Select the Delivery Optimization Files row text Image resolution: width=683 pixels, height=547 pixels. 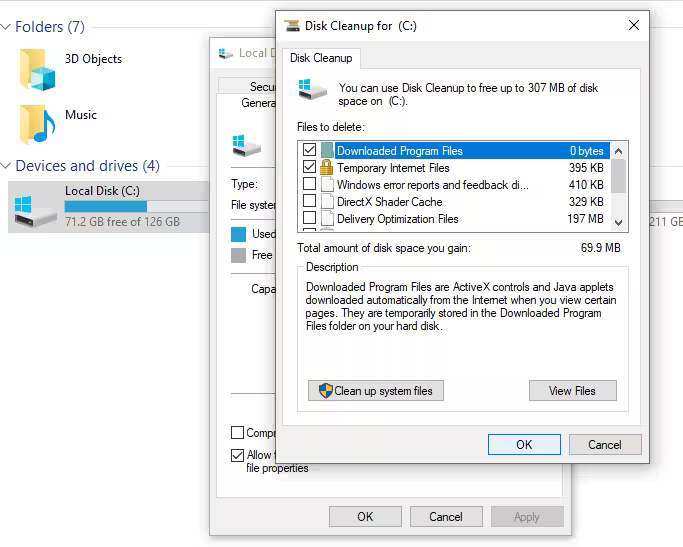click(x=398, y=219)
